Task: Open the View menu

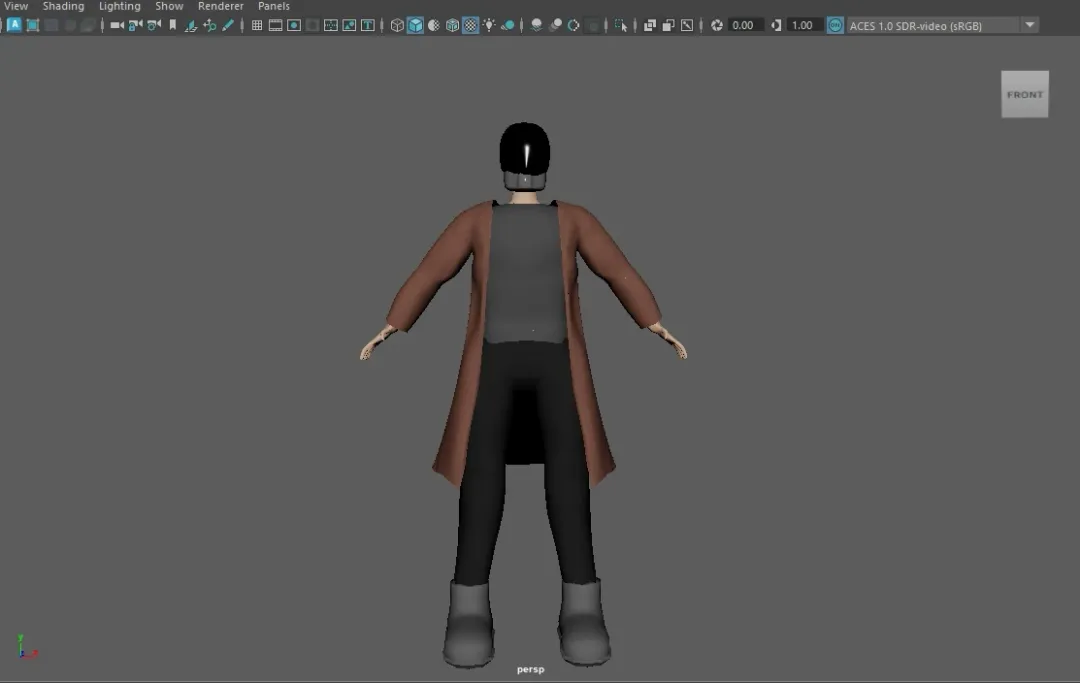Action: pos(16,6)
